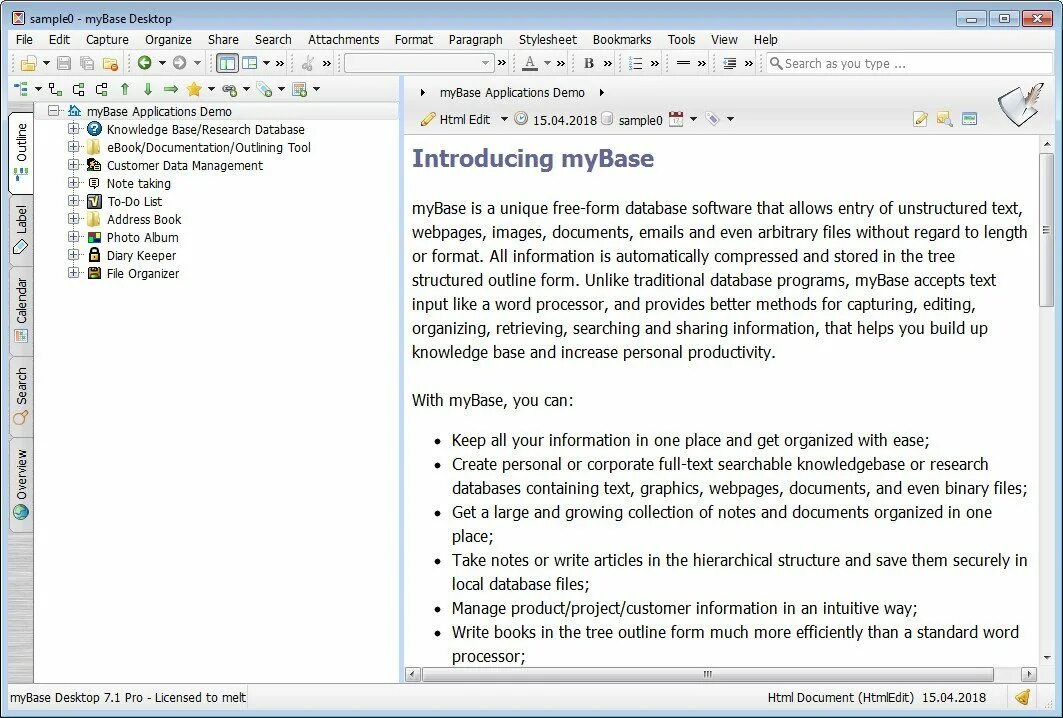Click the status bar bell icon

1023,697
